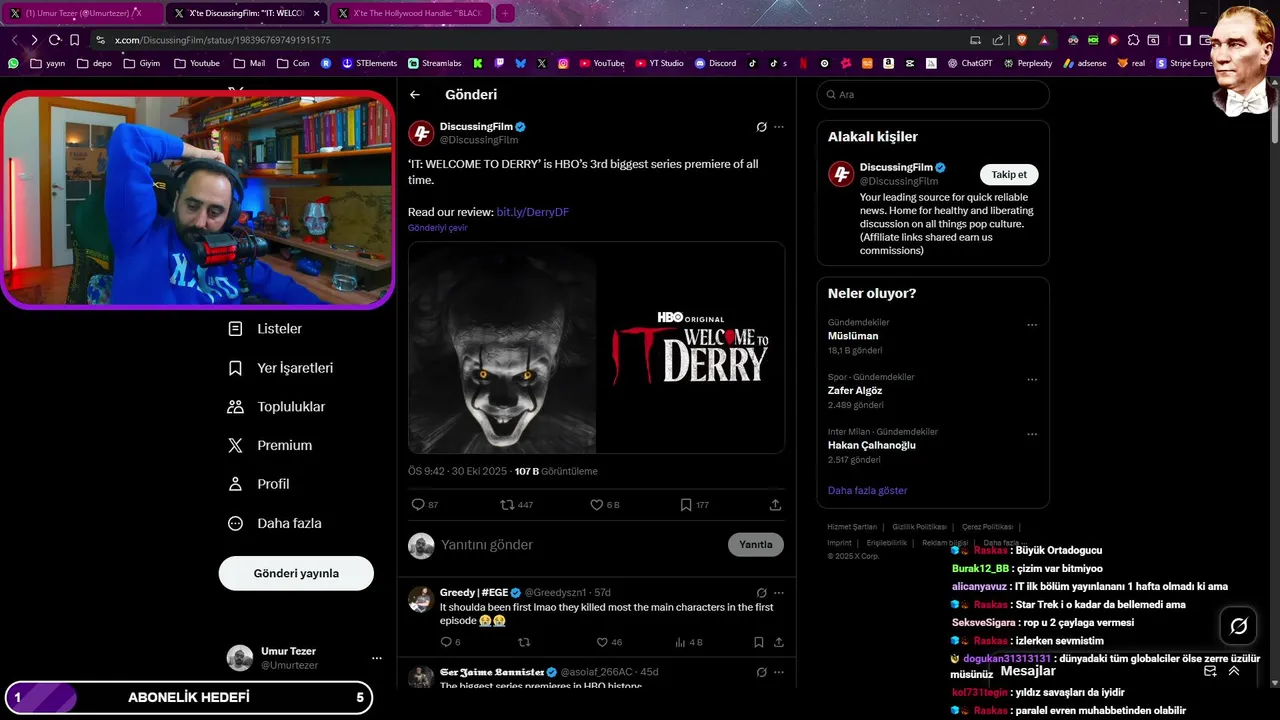
Task: Click the Brave Shields lion icon
Action: coord(1022,40)
